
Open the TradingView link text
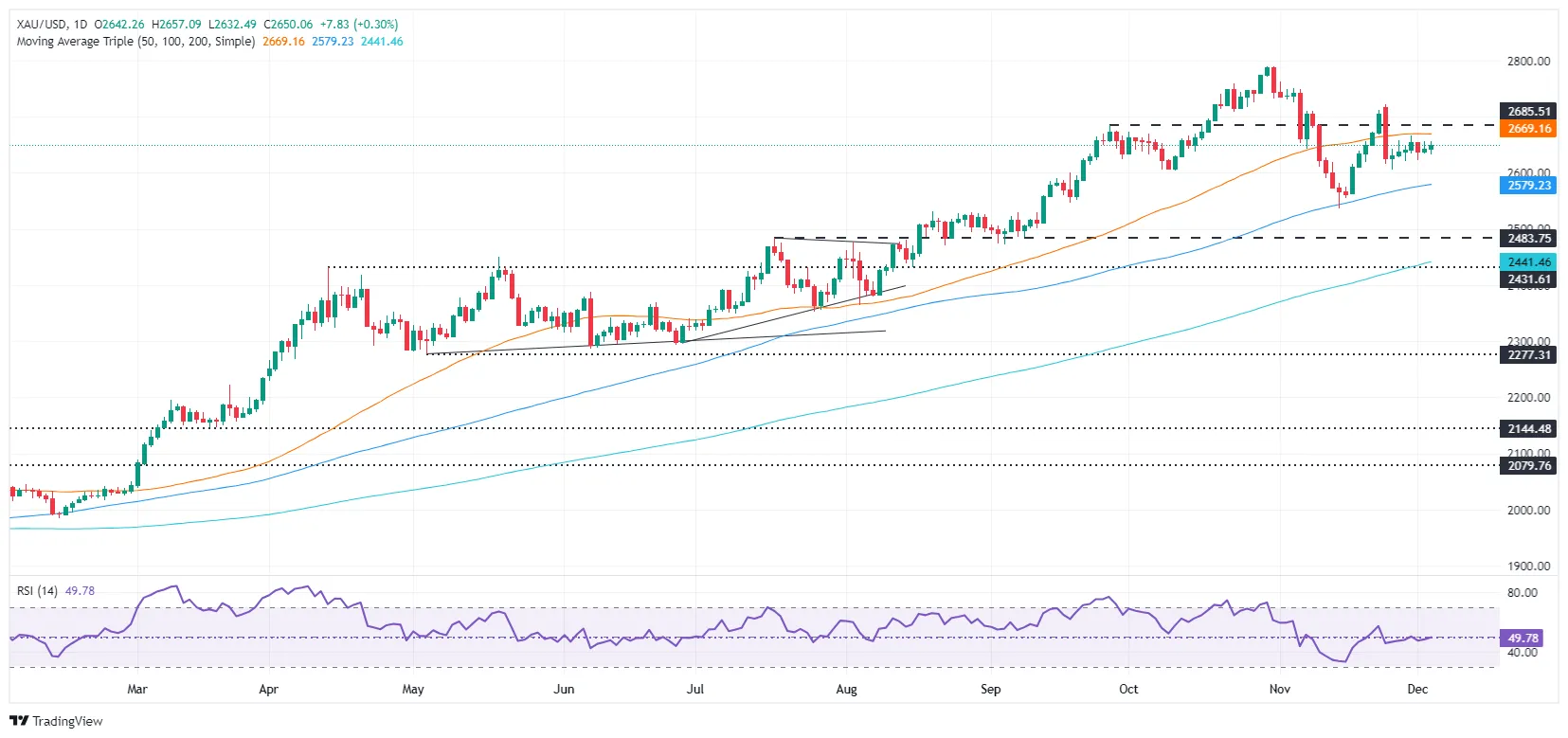67,721
